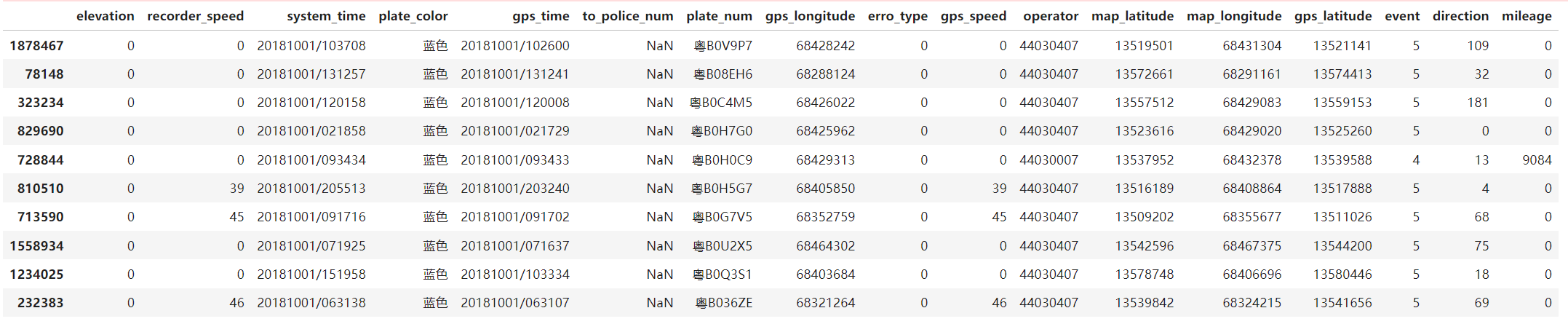Select row index 728844
The width and height of the screenshot is (1568, 324).
tap(40, 160)
